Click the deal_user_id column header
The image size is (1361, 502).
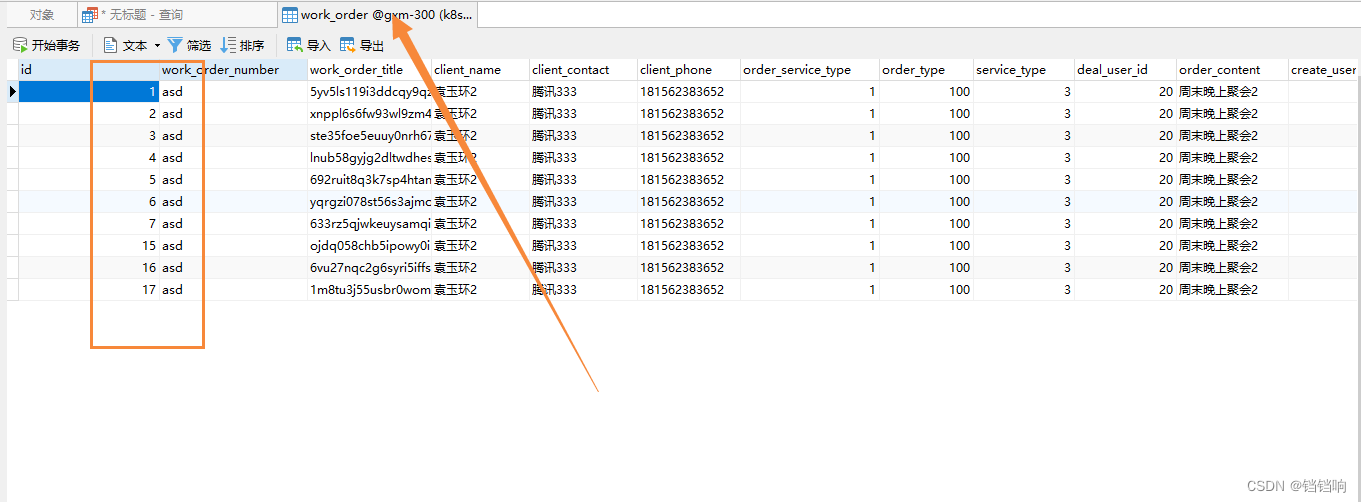pos(1126,70)
